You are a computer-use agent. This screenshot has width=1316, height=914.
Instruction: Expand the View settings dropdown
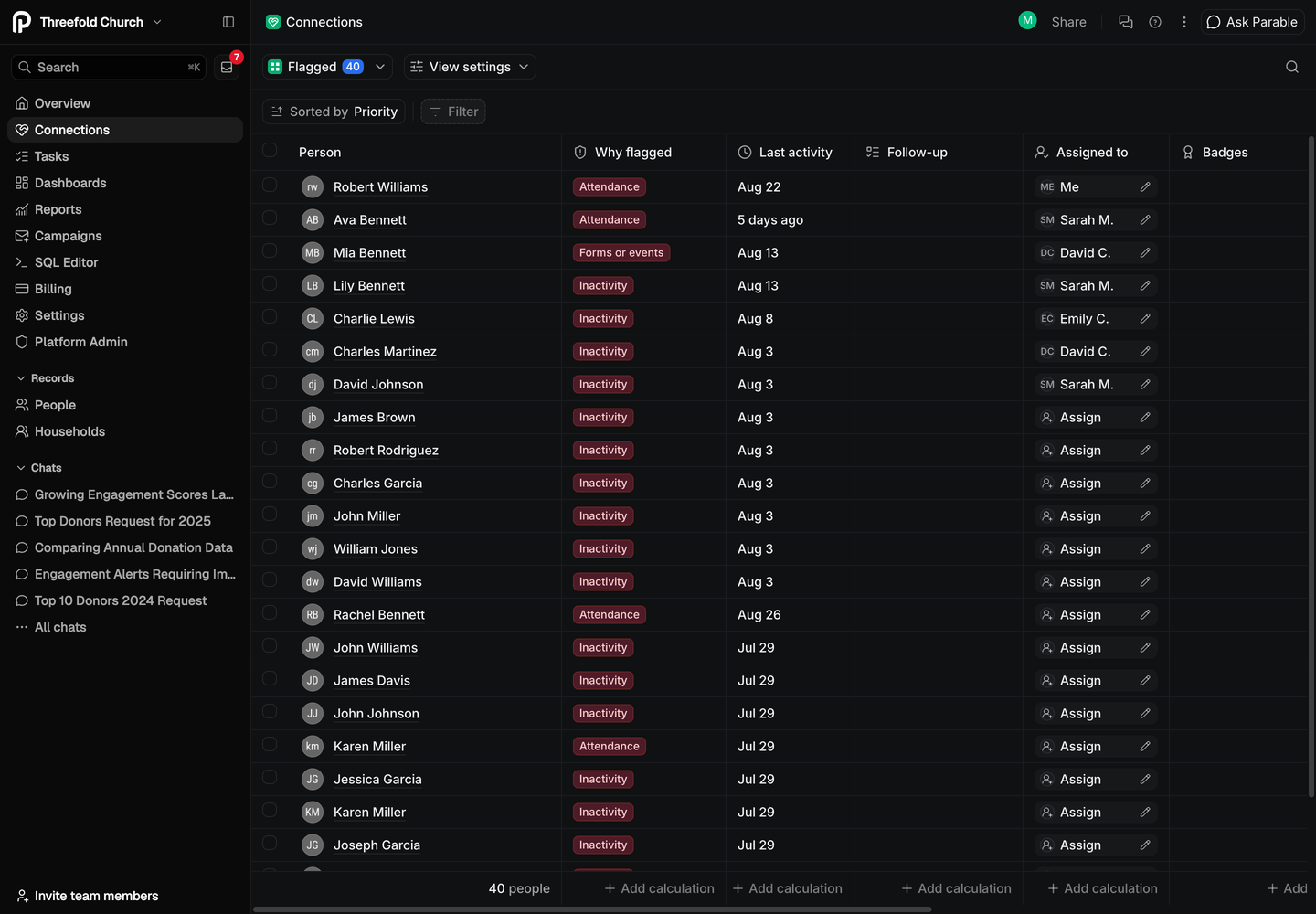point(470,67)
